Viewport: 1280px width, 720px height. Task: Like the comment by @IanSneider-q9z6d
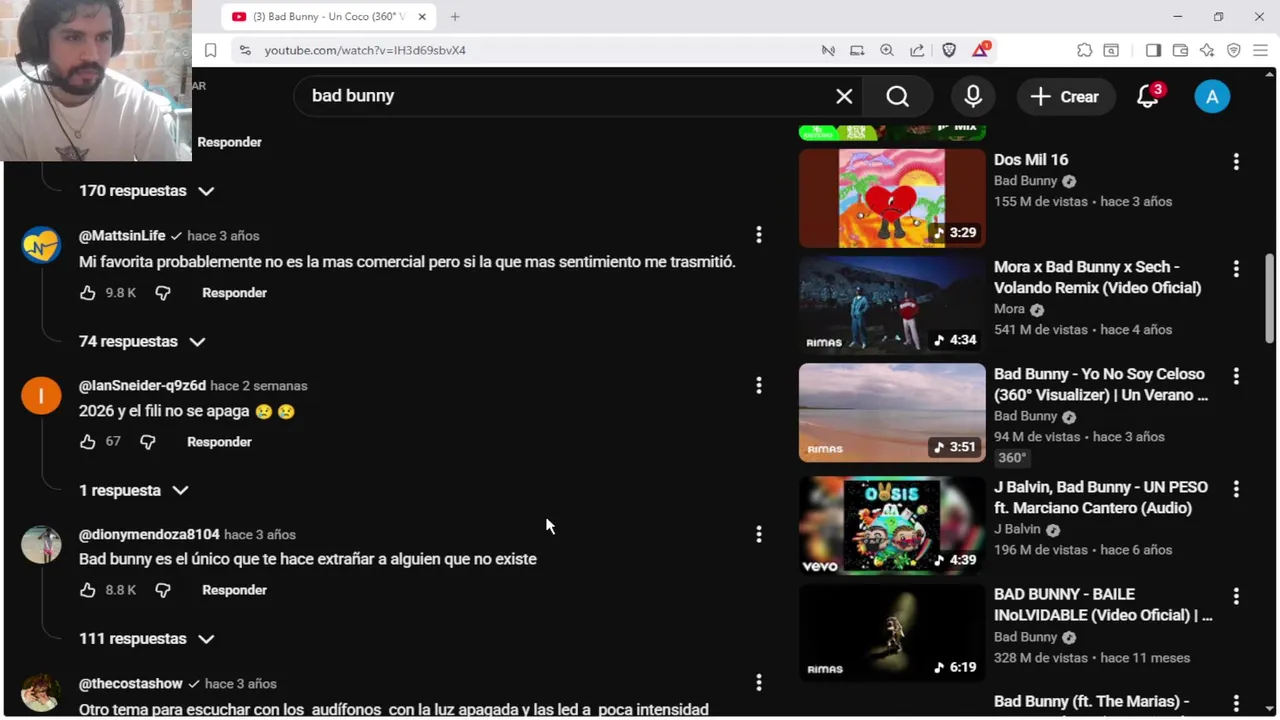coord(88,442)
